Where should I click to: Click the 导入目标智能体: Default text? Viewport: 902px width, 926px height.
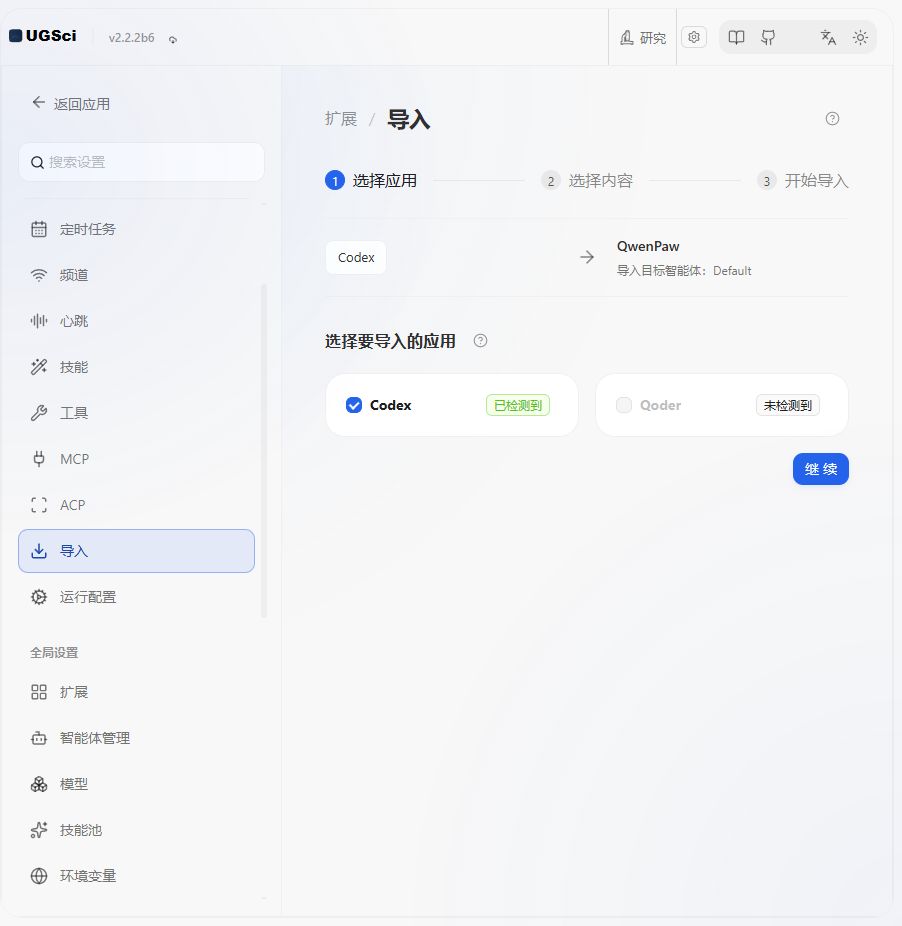[684, 271]
